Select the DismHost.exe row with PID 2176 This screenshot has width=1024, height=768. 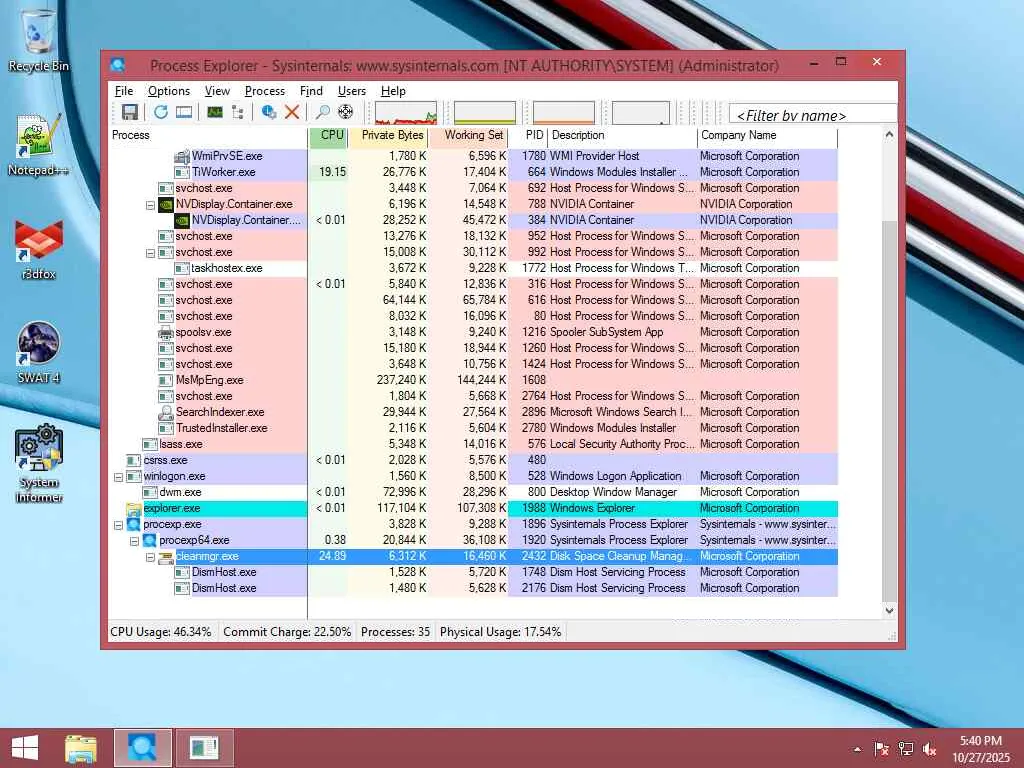pyautogui.click(x=473, y=588)
